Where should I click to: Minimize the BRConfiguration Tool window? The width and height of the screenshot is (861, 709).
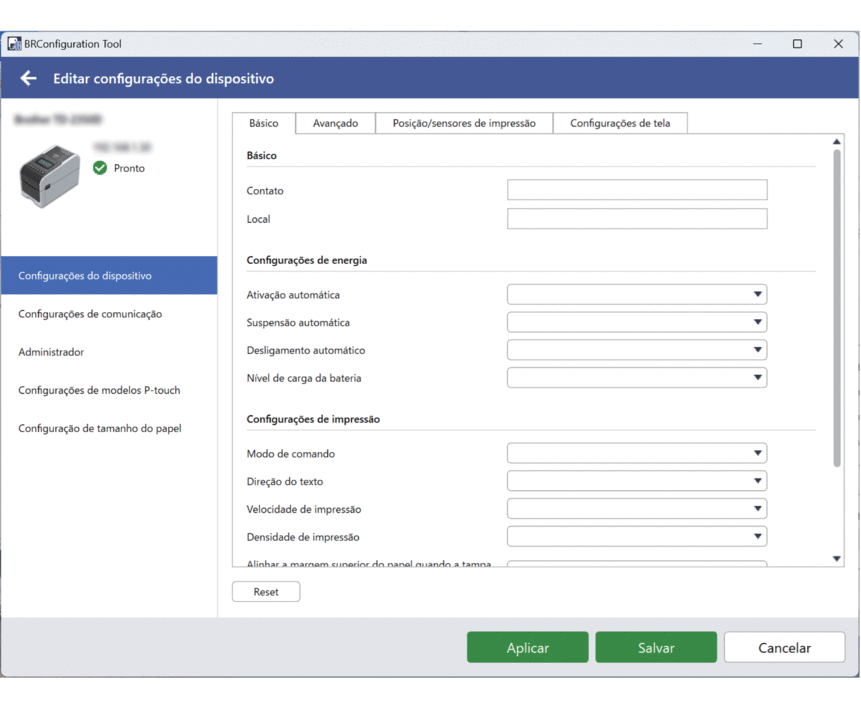[757, 44]
